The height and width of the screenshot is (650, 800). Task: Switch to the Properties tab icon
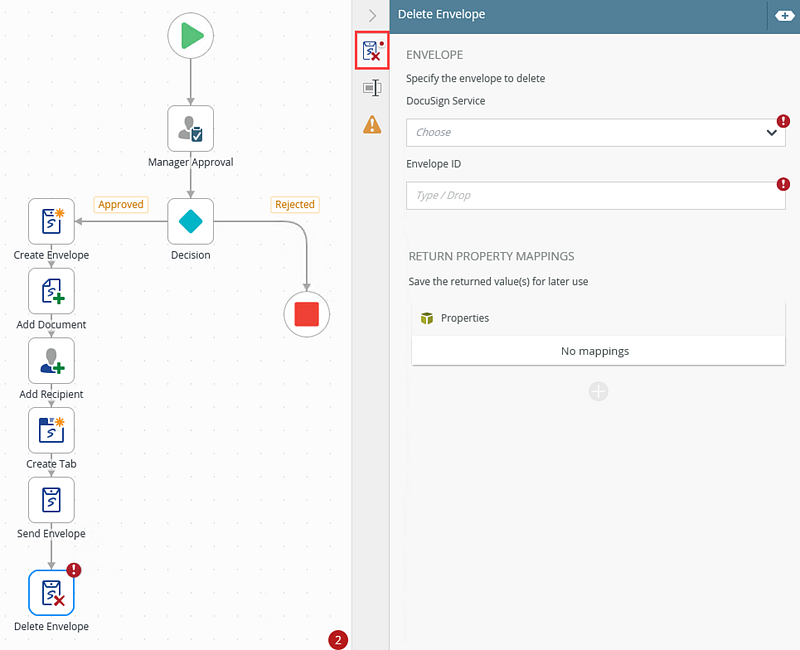coord(372,88)
